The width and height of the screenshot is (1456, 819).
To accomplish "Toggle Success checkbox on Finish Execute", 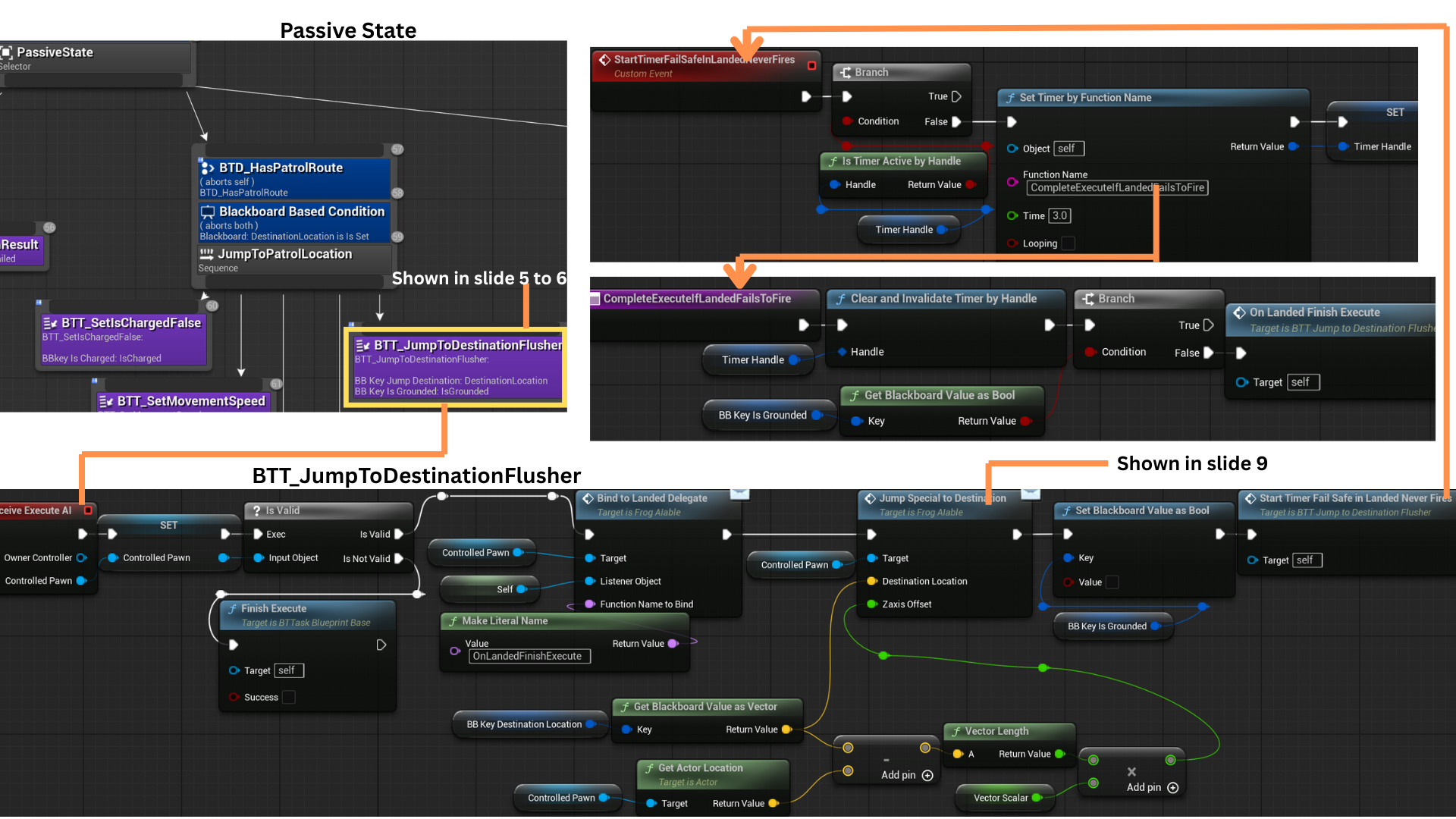I will pos(288,697).
